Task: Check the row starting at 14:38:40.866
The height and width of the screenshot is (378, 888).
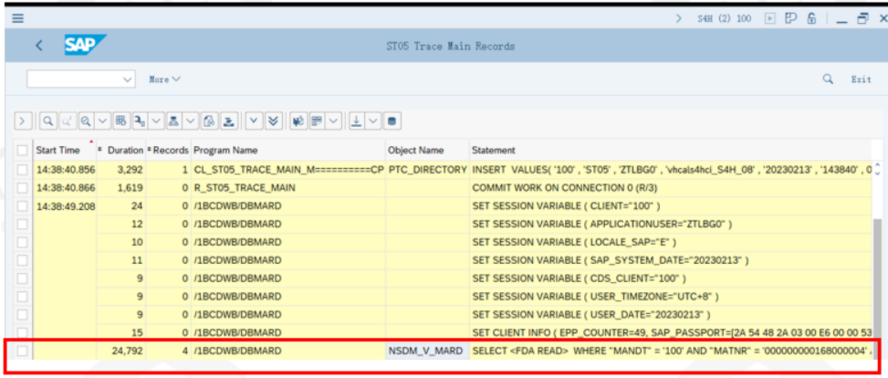Action: (22, 188)
